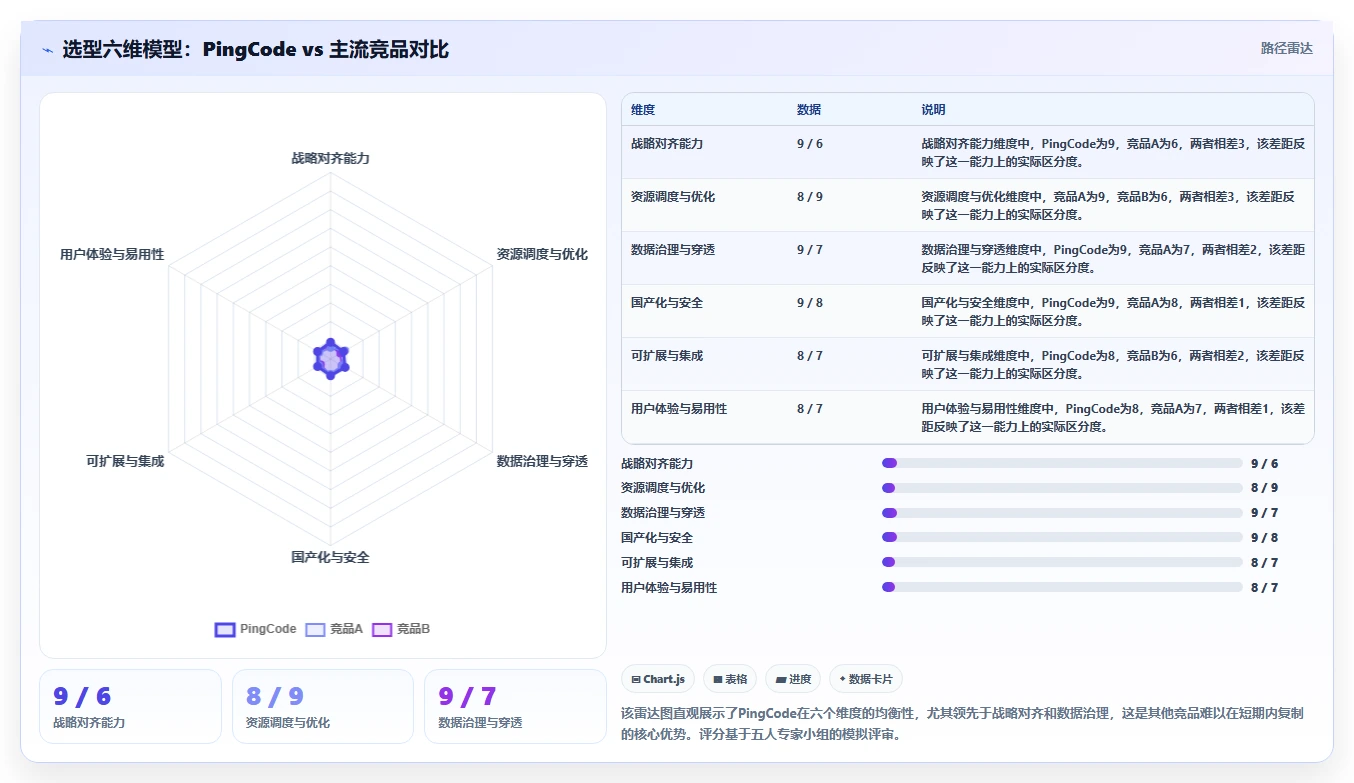Click the 进度 tag
Image resolution: width=1354 pixels, height=783 pixels.
pyautogui.click(x=793, y=679)
